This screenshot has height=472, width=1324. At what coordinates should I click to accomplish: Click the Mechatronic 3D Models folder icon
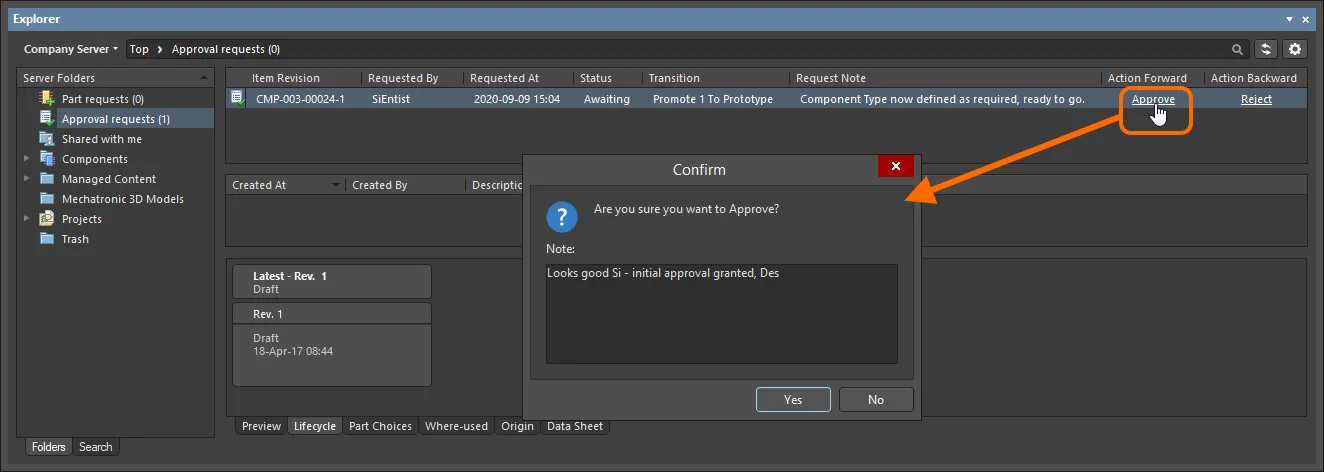46,199
